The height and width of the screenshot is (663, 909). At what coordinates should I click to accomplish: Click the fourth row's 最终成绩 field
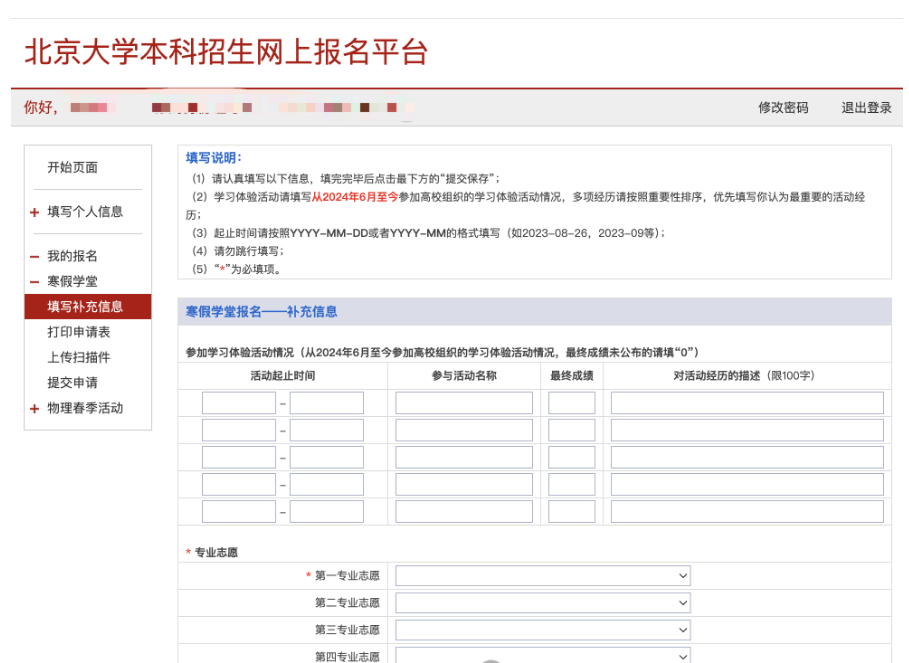[x=572, y=484]
